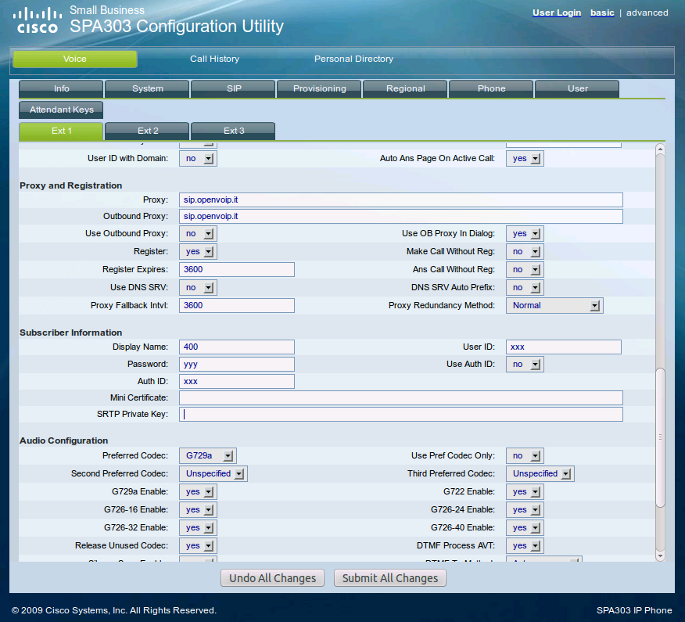This screenshot has width=685, height=622.
Task: Click the User ID field
Action: point(564,347)
